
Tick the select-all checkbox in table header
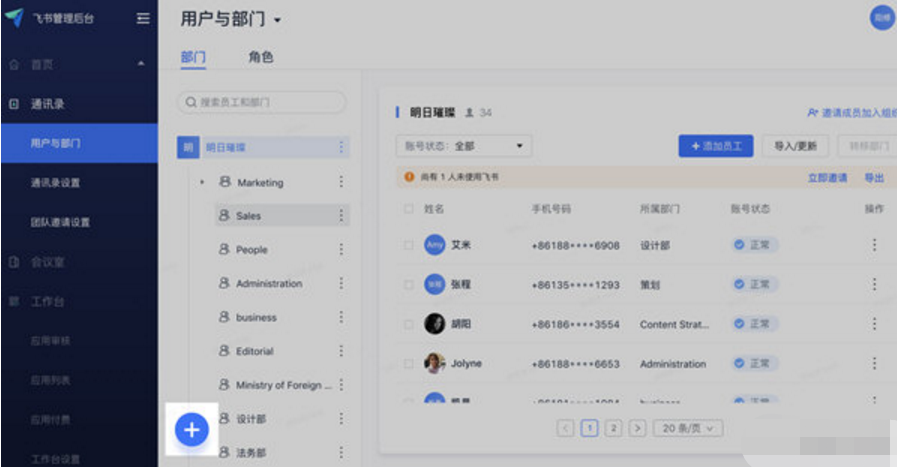(408, 209)
